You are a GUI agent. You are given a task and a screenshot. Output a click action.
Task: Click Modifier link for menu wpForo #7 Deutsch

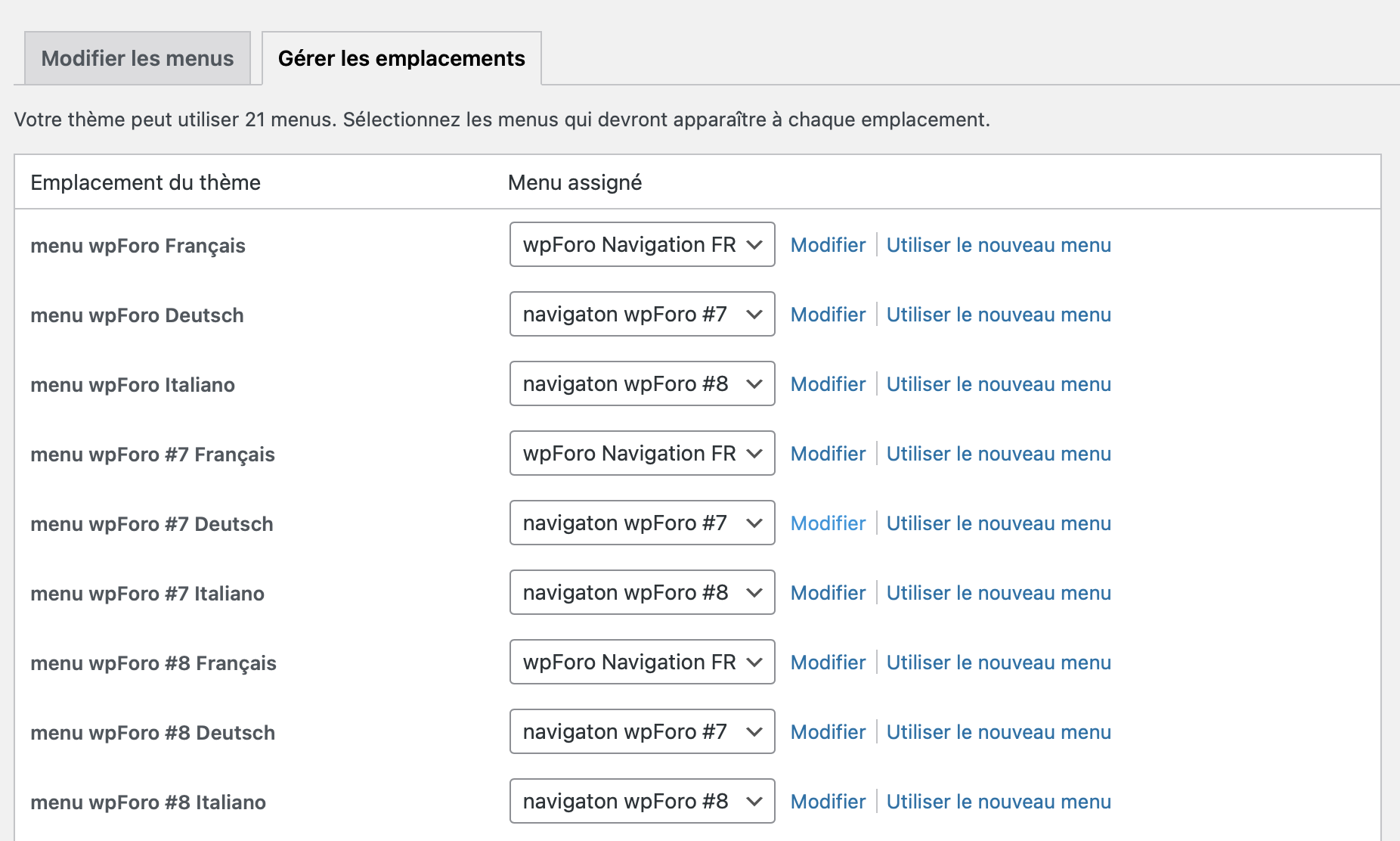828,523
